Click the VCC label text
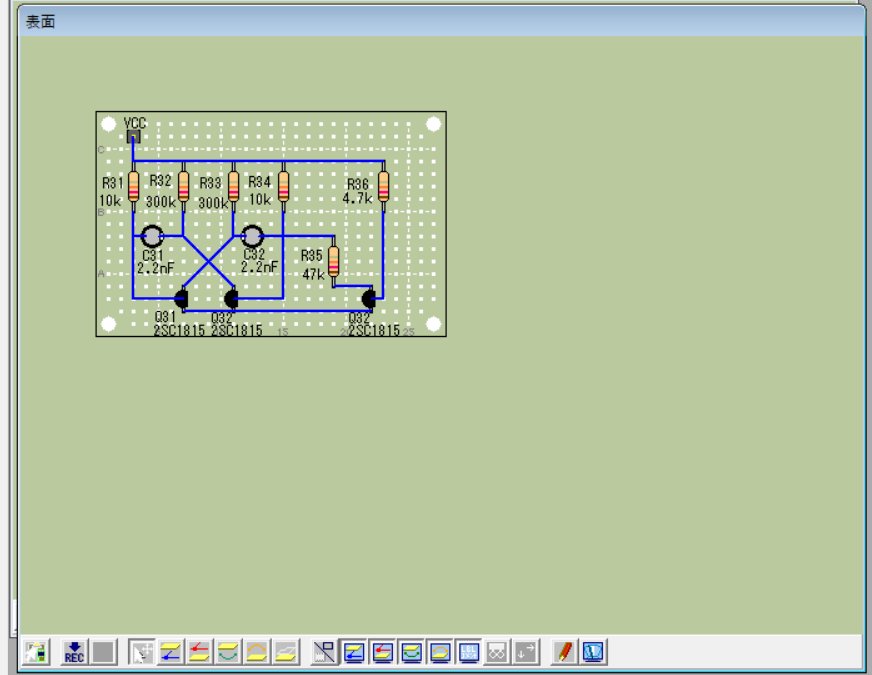 click(x=135, y=123)
